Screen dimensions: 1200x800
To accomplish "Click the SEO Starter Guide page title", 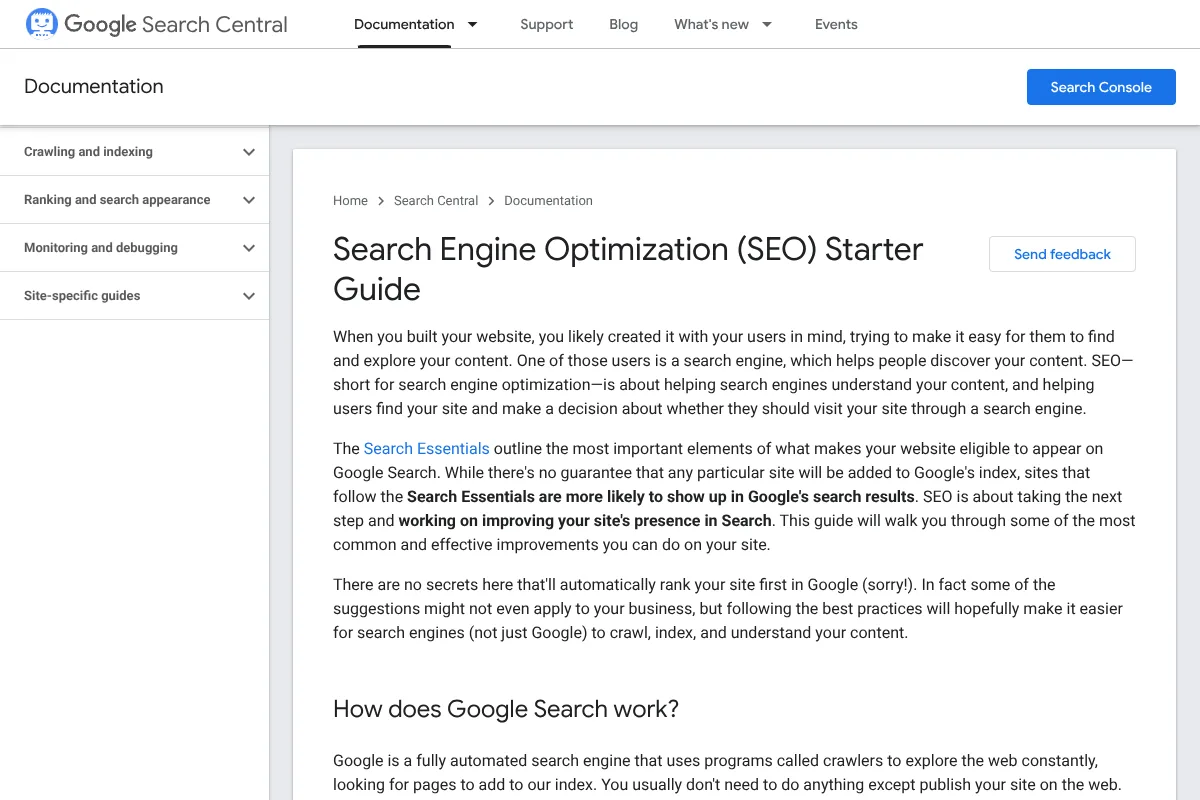I will click(x=628, y=269).
